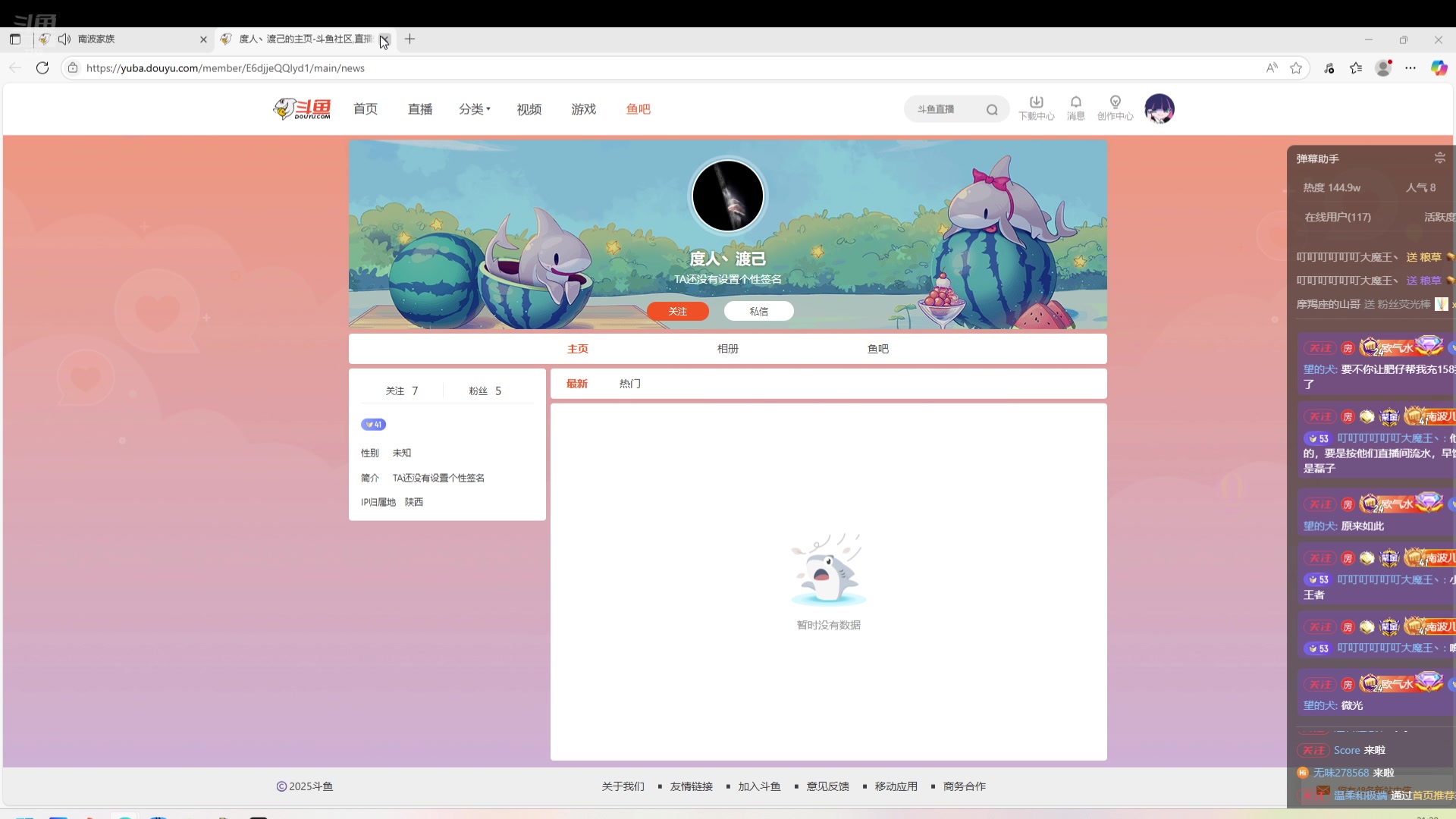
Task: Click the 热度 144.9w stat
Action: [x=1332, y=187]
